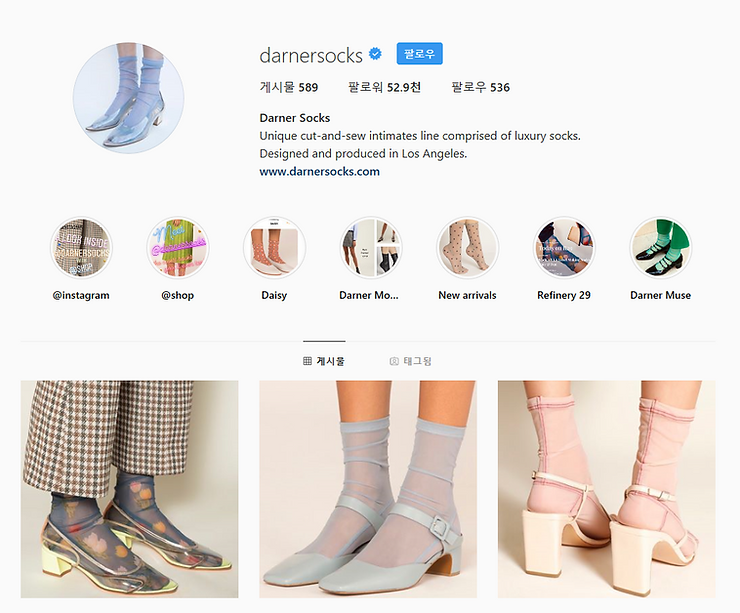View the Daisy highlight story
740x613 pixels.
pyautogui.click(x=274, y=247)
